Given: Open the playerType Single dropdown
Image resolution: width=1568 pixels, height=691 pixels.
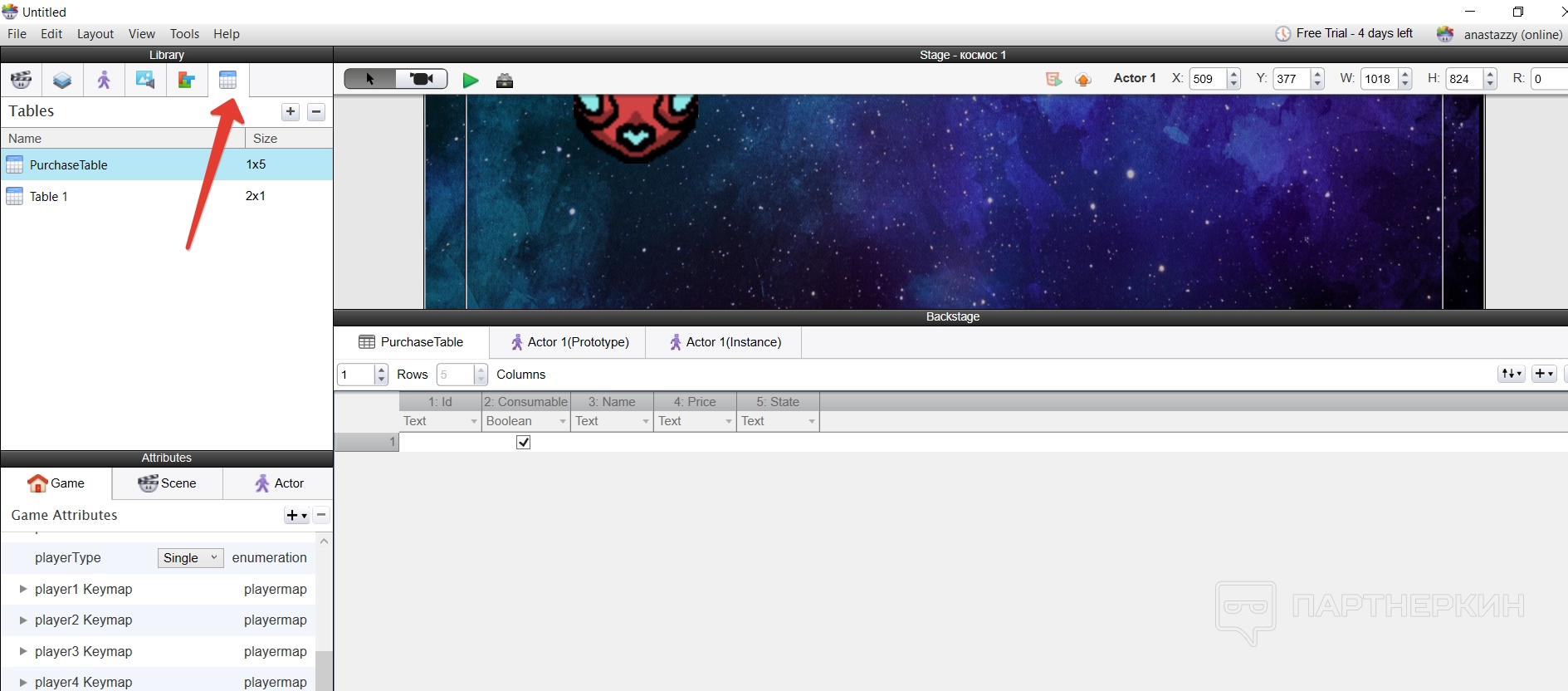Looking at the screenshot, I should pos(190,558).
